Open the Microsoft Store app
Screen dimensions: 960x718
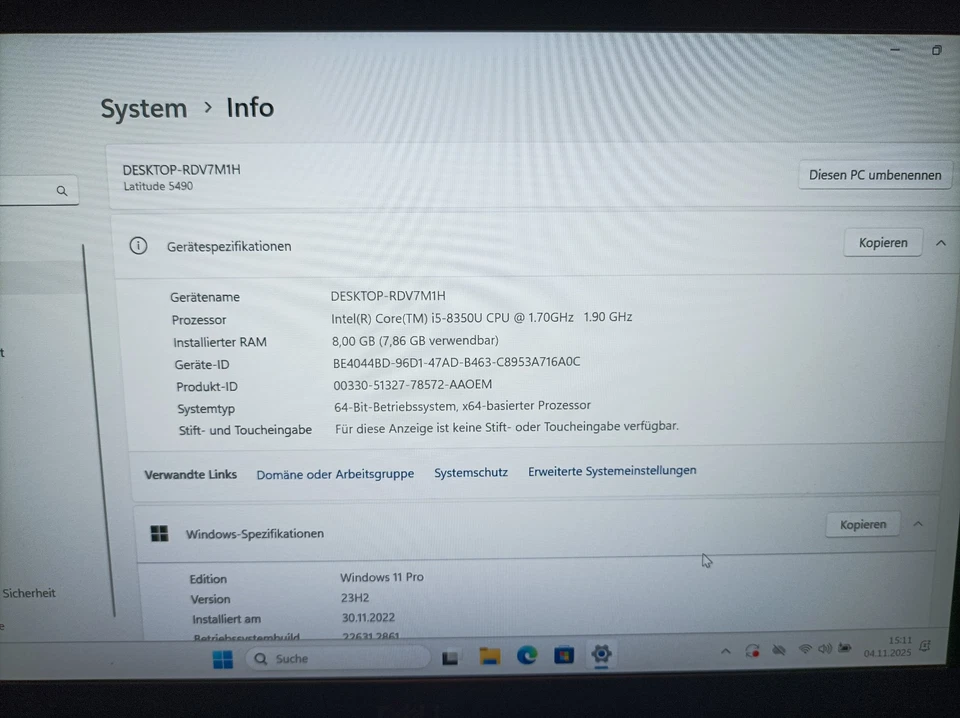pos(563,657)
